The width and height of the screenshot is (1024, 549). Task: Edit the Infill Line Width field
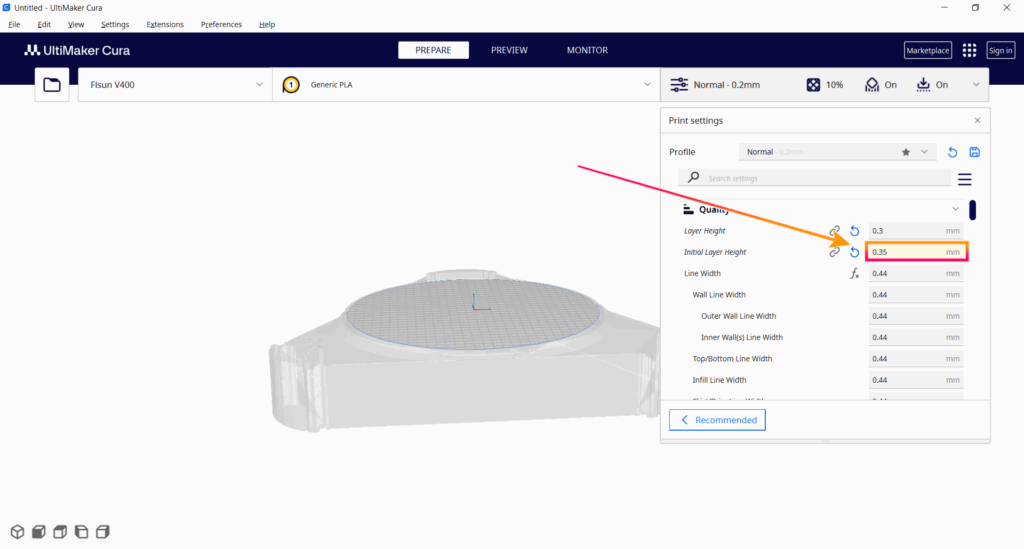click(x=916, y=380)
